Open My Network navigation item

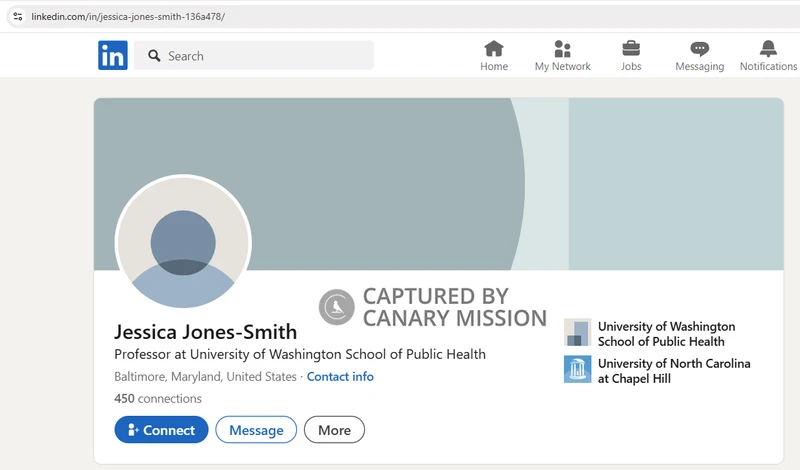click(x=562, y=56)
